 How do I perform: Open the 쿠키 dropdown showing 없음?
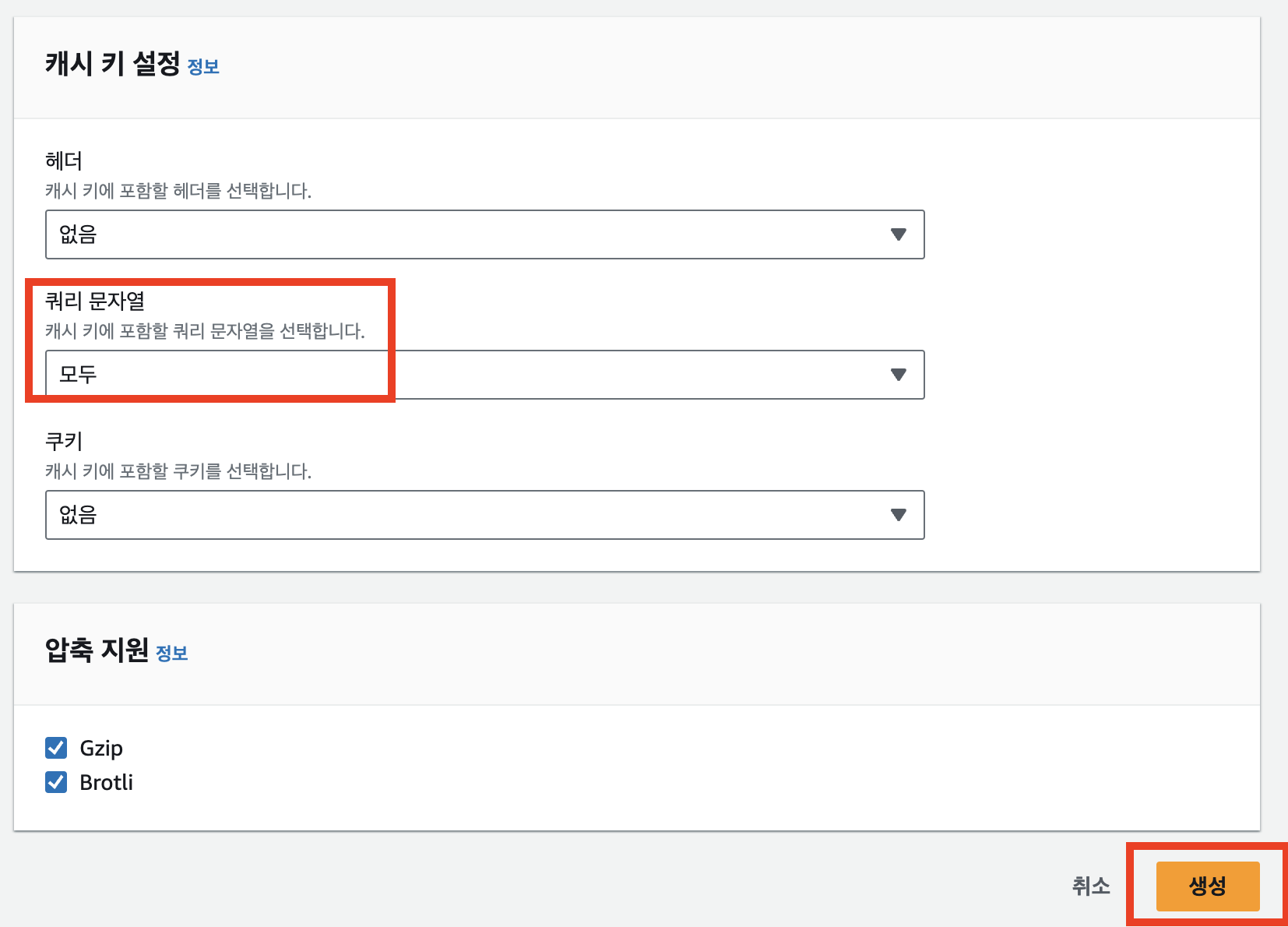[484, 515]
